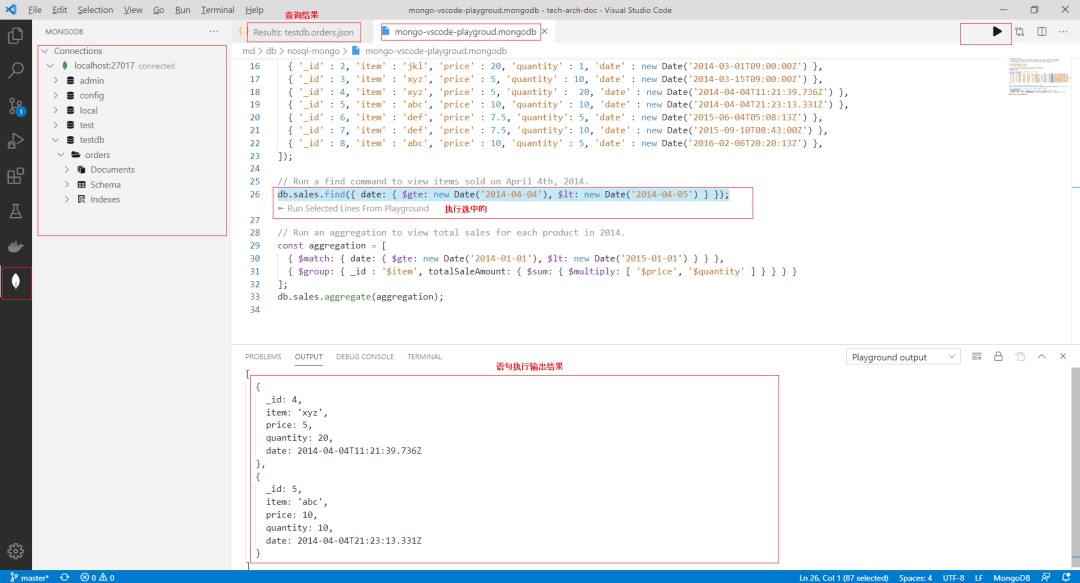Open the Docker view in activity bar

16,247
